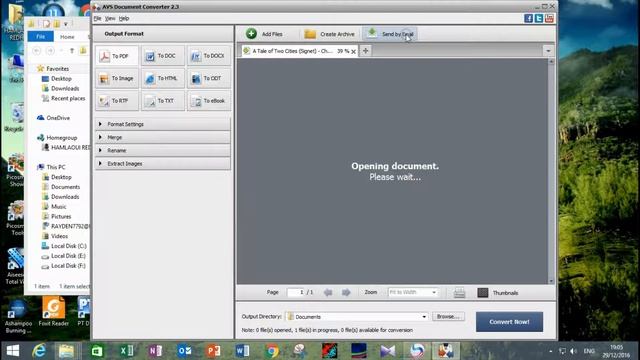Open Foxit Reader desktop shortcut

click(x=54, y=312)
